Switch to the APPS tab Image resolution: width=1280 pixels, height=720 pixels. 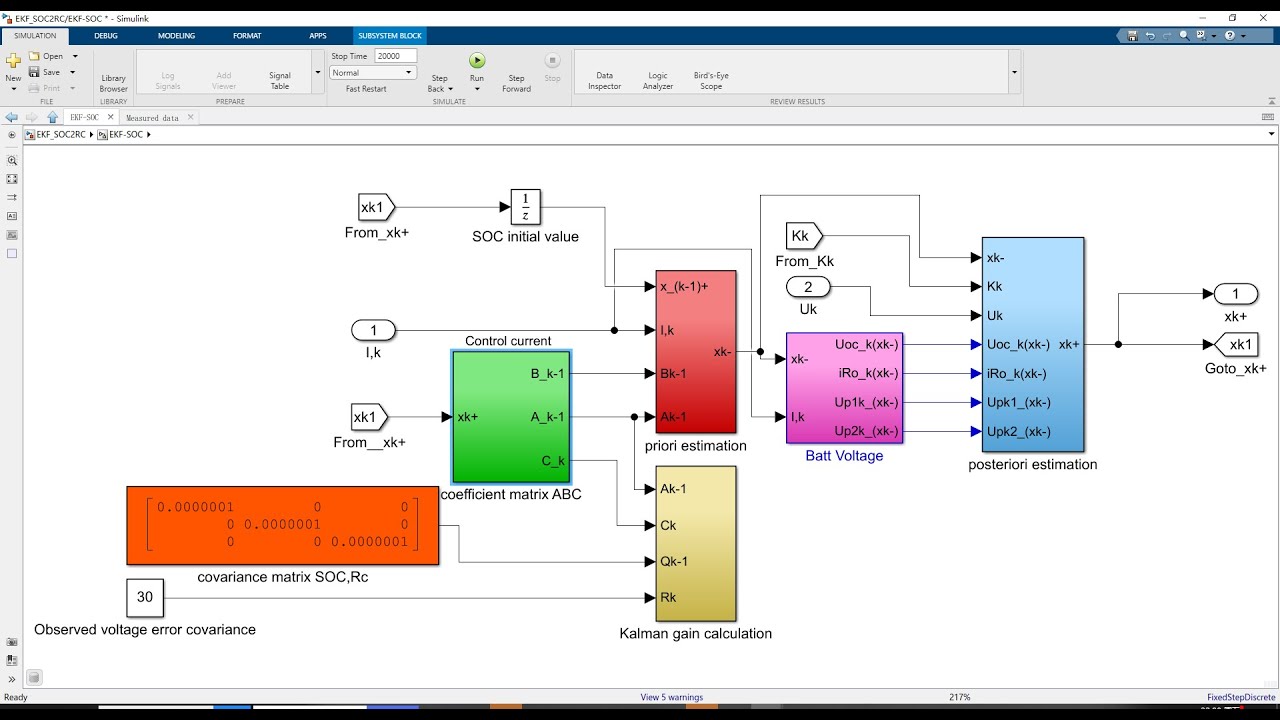(318, 35)
